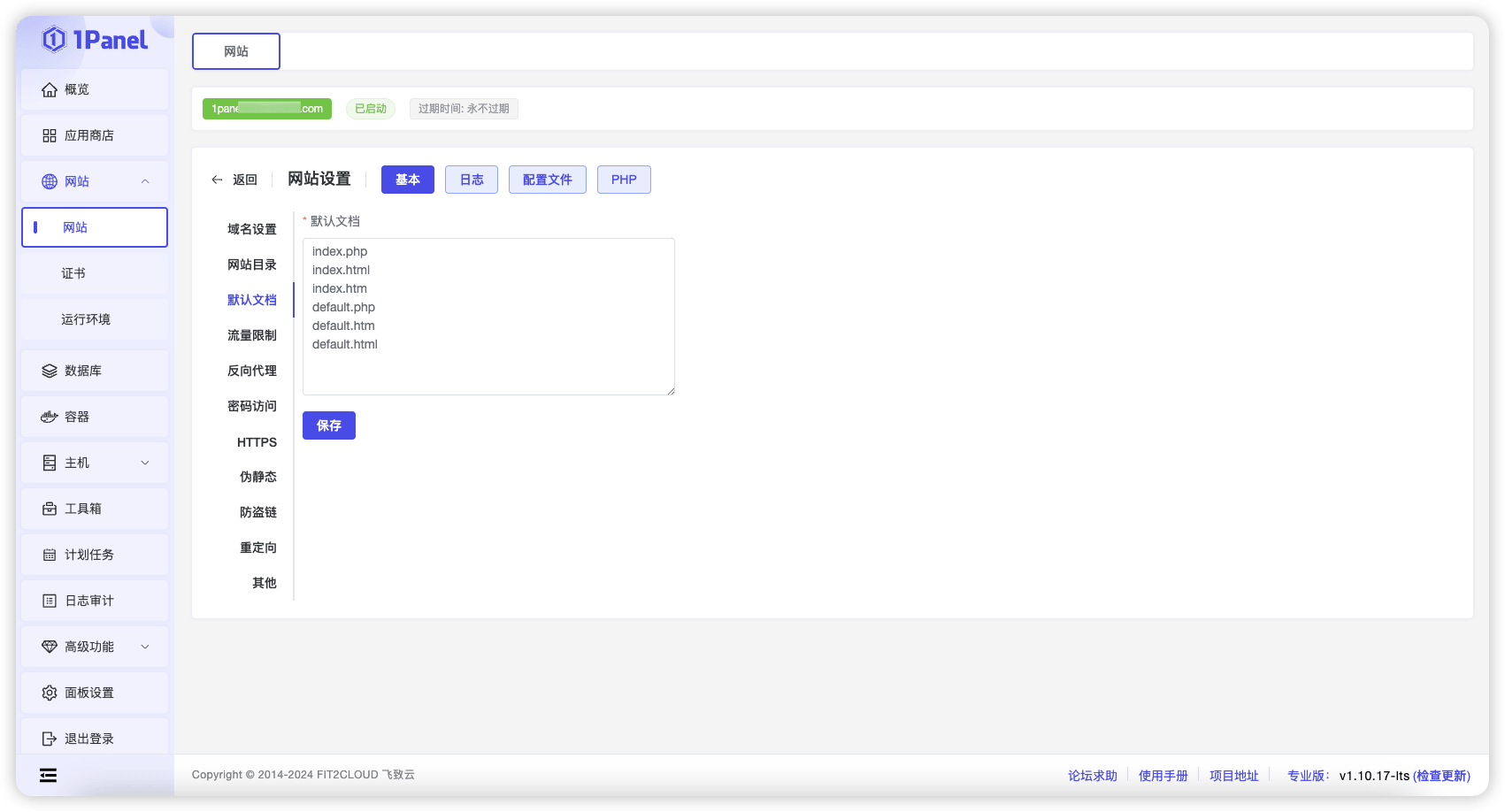Image resolution: width=1505 pixels, height=812 pixels.
Task: Click the 数据库 layers icon
Action: coord(50,371)
